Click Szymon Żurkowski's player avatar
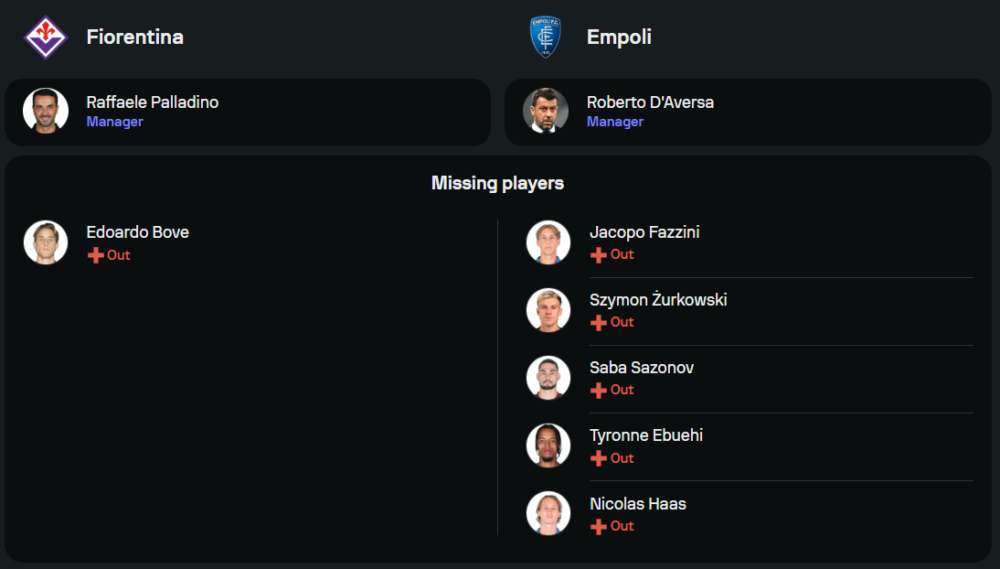Viewport: 1000px width, 569px height. [x=548, y=310]
